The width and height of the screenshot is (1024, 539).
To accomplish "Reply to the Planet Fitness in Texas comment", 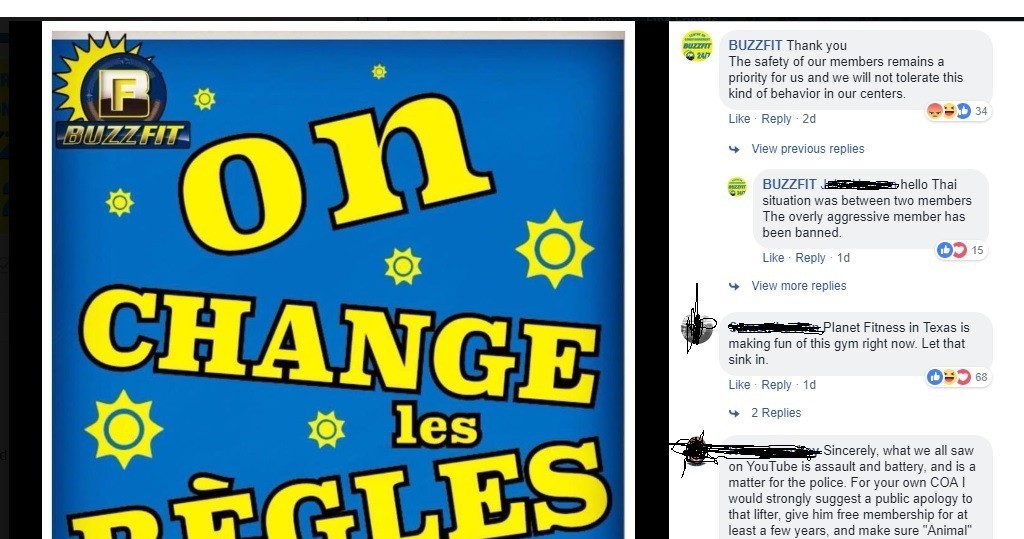I will click(x=776, y=385).
